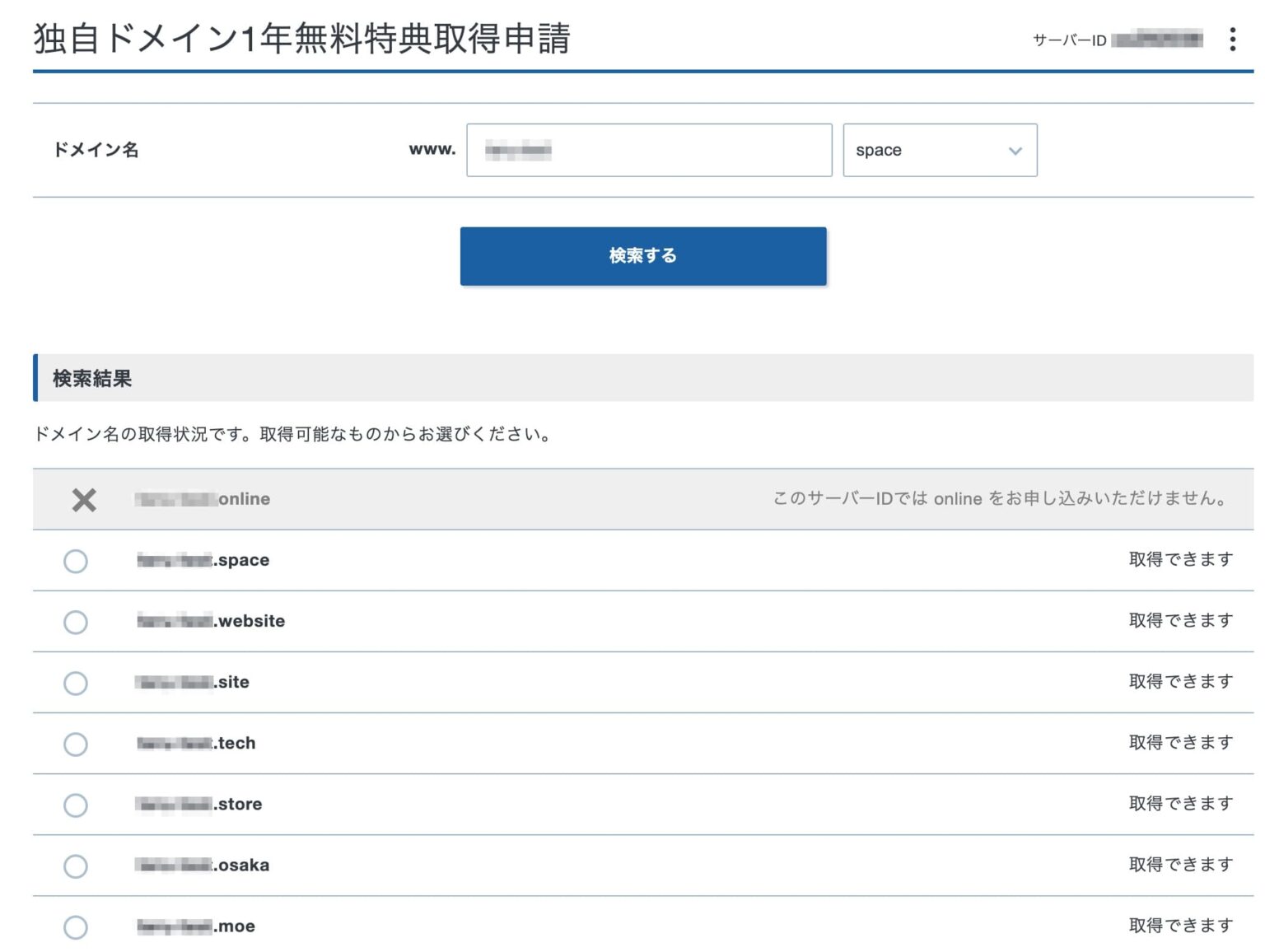
Task: Select the radio button for the .space domain
Action: [x=75, y=561]
